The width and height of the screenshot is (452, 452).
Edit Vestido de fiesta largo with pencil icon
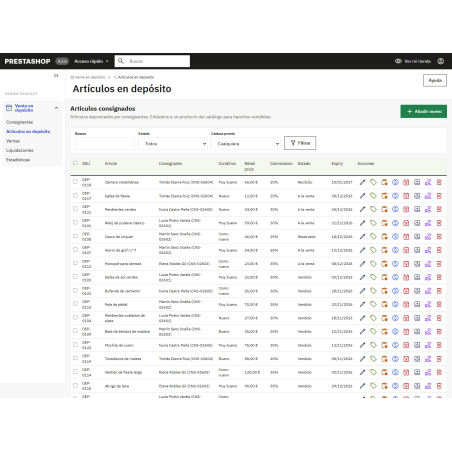coord(362,372)
